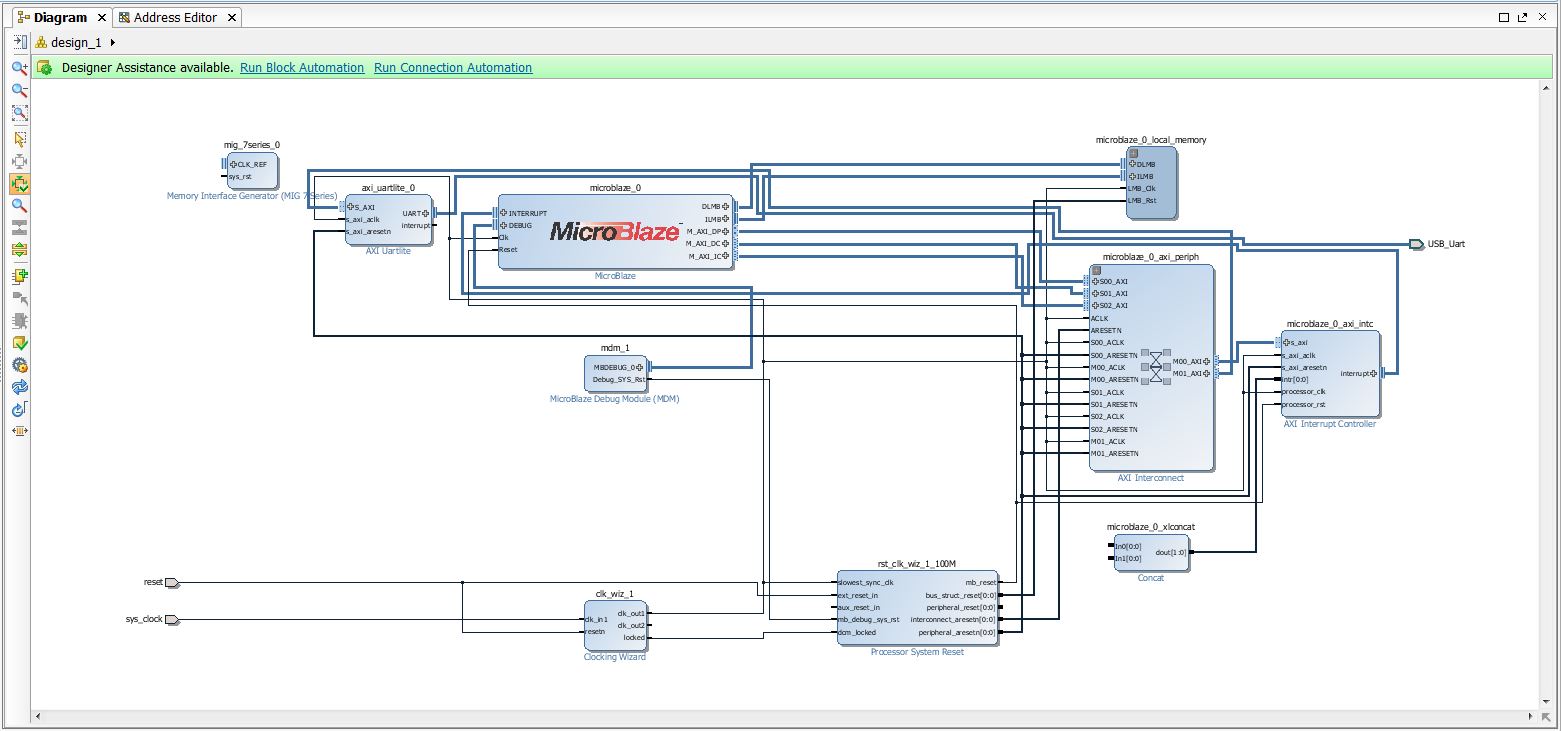1561x731 pixels.
Task: Click the Run Block Automation link
Action: point(302,68)
